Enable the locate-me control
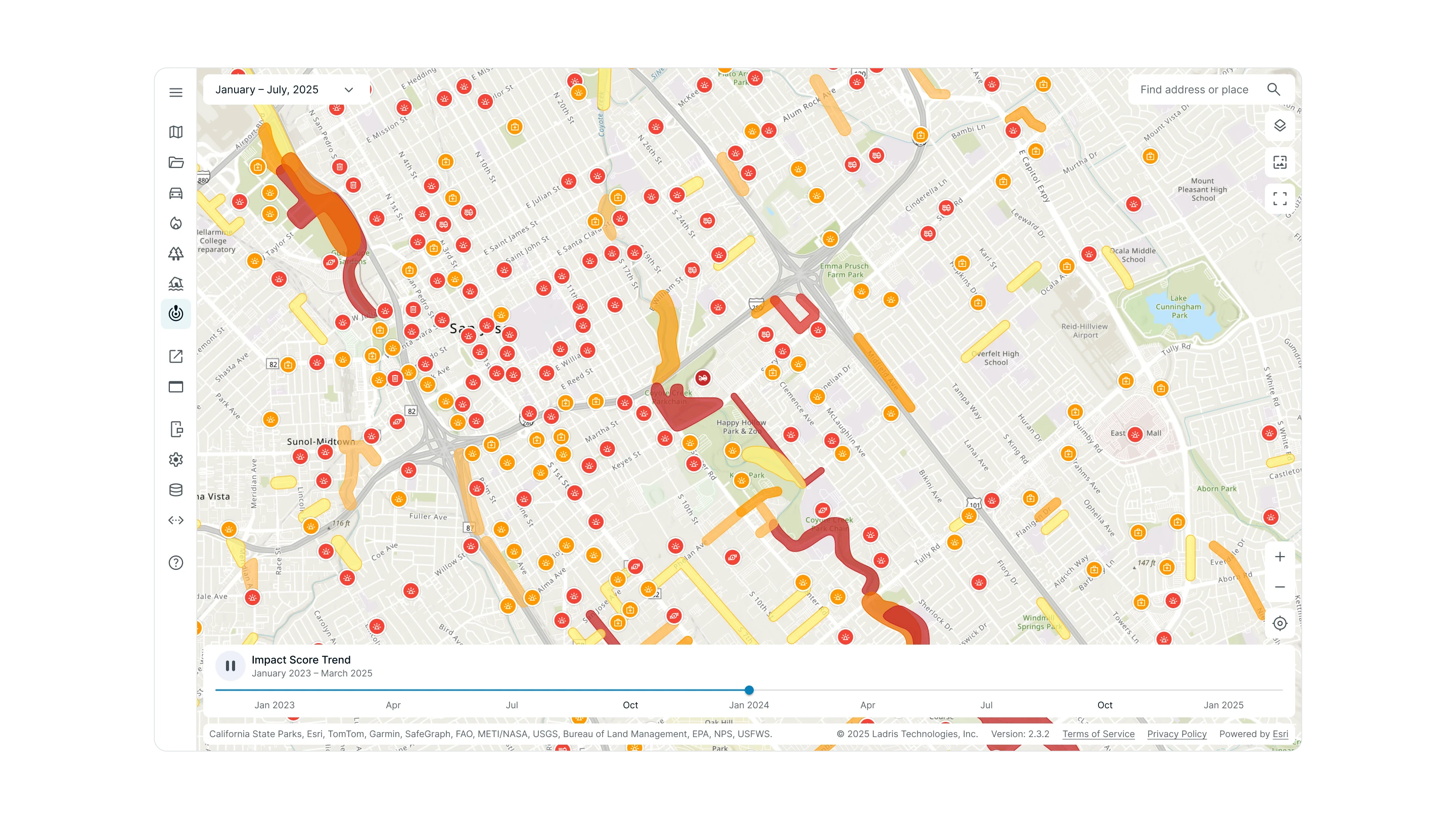 pyautogui.click(x=1280, y=623)
